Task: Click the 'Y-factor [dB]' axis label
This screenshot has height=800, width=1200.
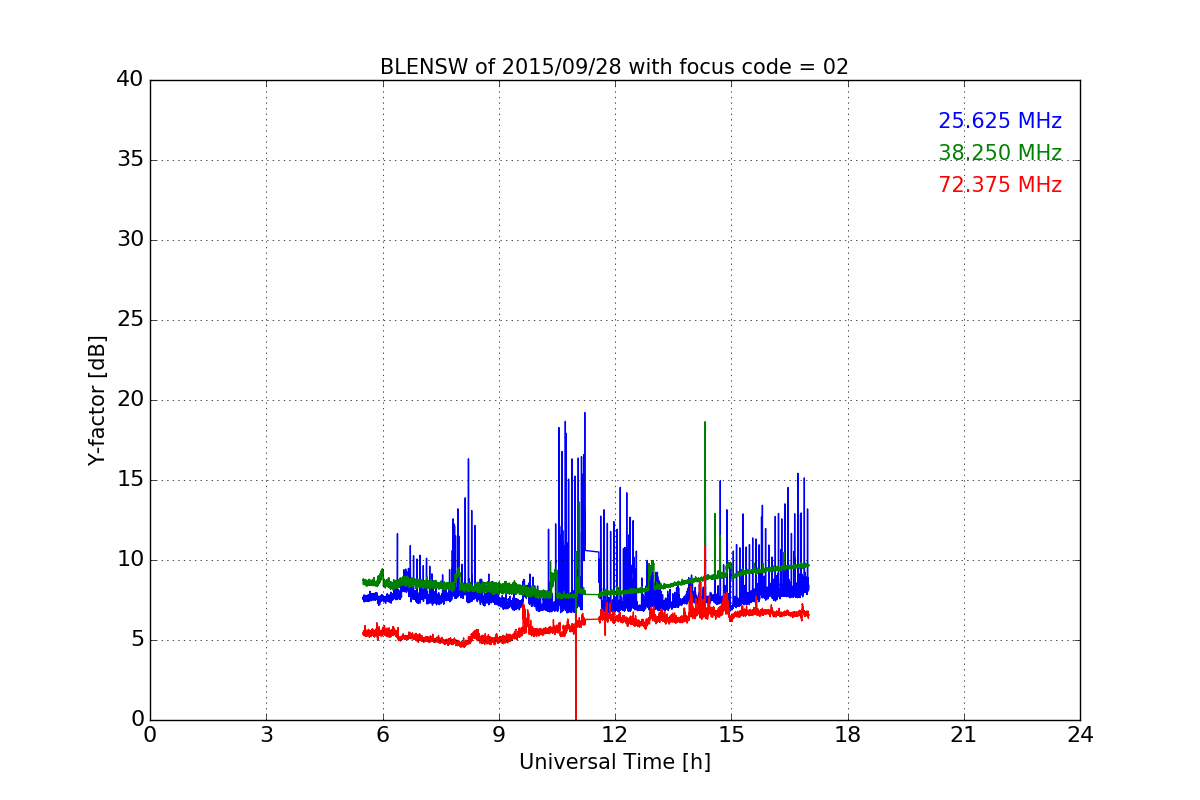Action: pos(96,400)
